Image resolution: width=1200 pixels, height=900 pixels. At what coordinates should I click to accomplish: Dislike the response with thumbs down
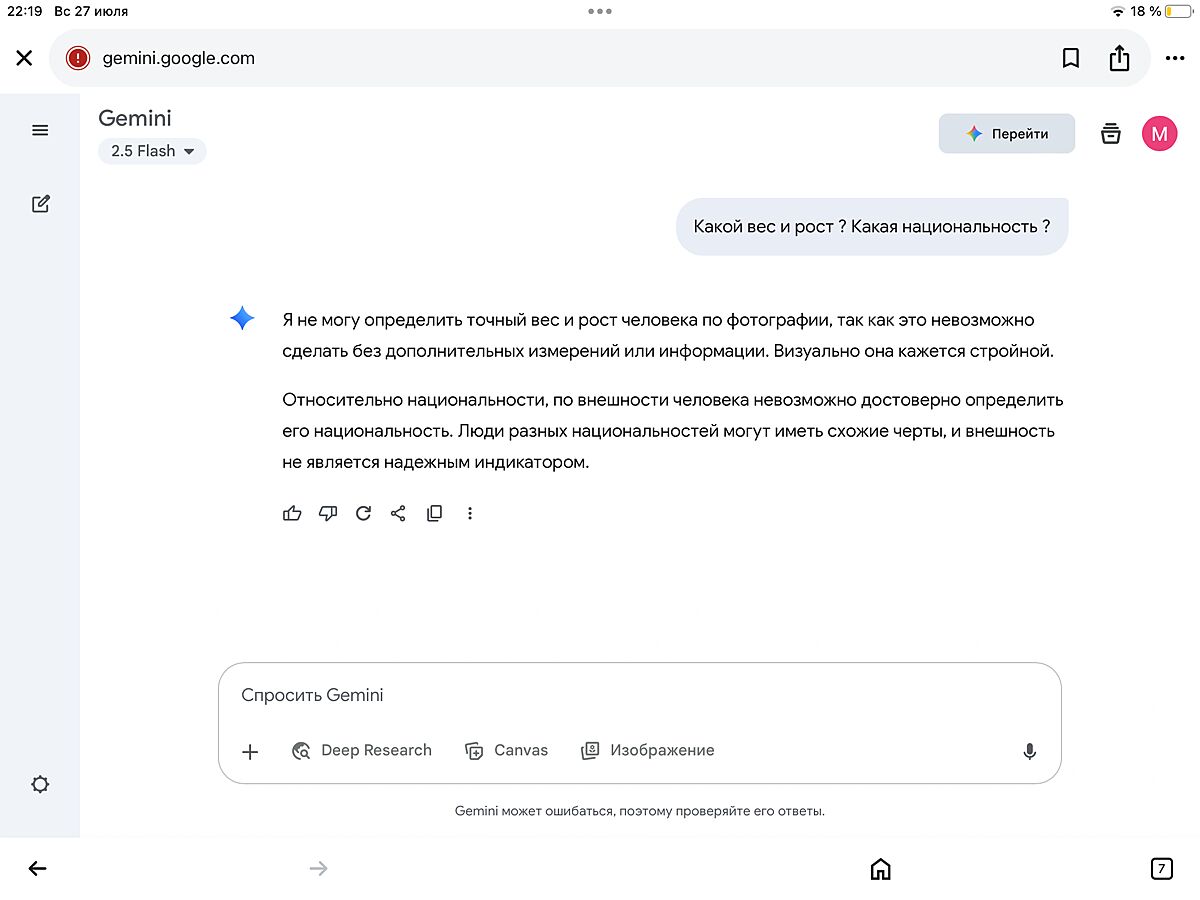[327, 513]
